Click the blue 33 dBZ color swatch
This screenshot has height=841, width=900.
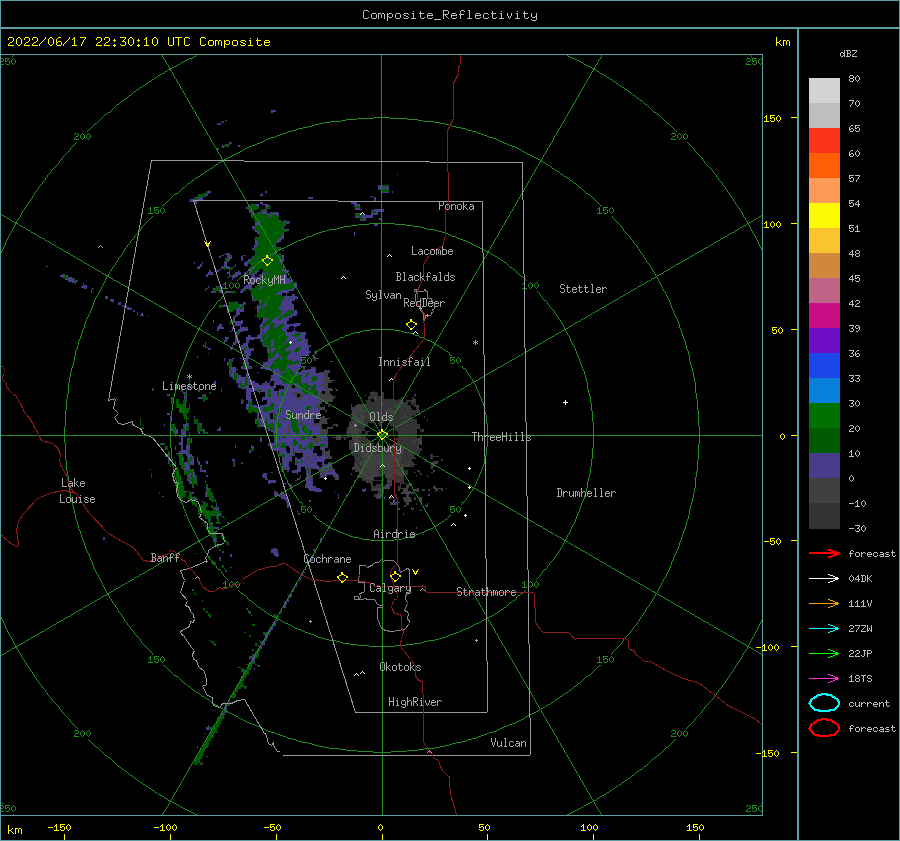824,366
